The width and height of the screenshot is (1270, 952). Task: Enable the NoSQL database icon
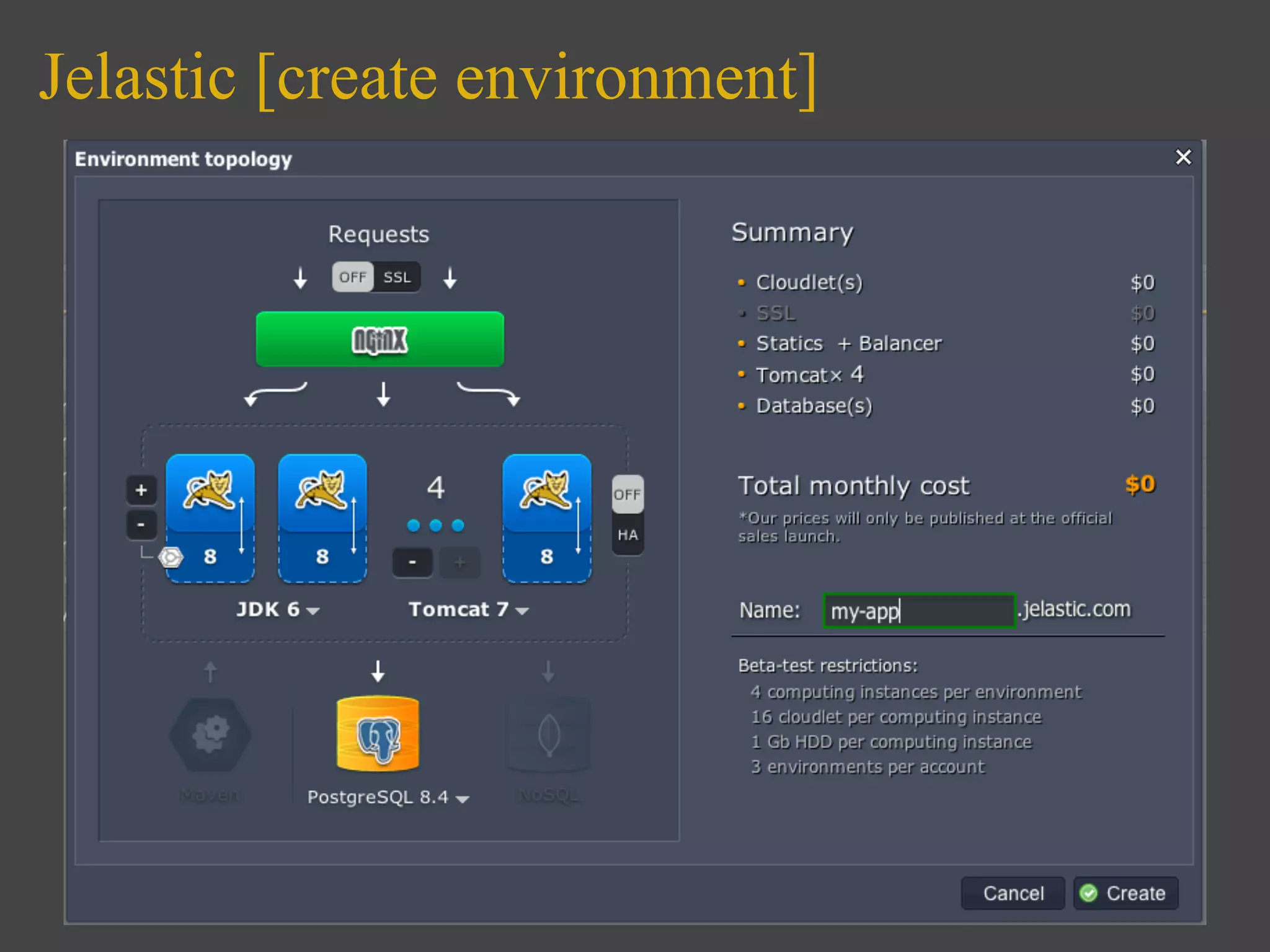(x=548, y=735)
